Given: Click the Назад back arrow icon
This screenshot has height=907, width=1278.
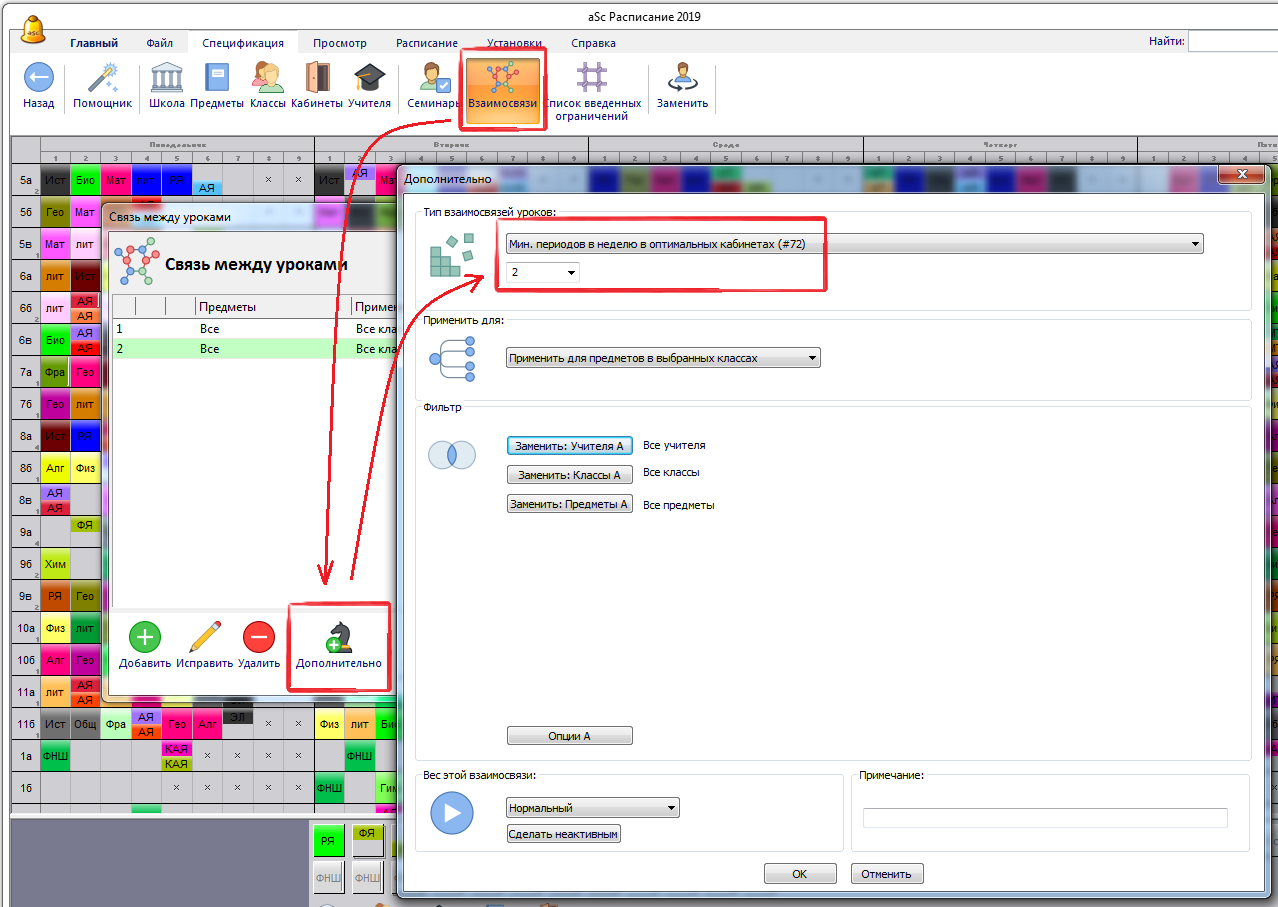Looking at the screenshot, I should (38, 78).
